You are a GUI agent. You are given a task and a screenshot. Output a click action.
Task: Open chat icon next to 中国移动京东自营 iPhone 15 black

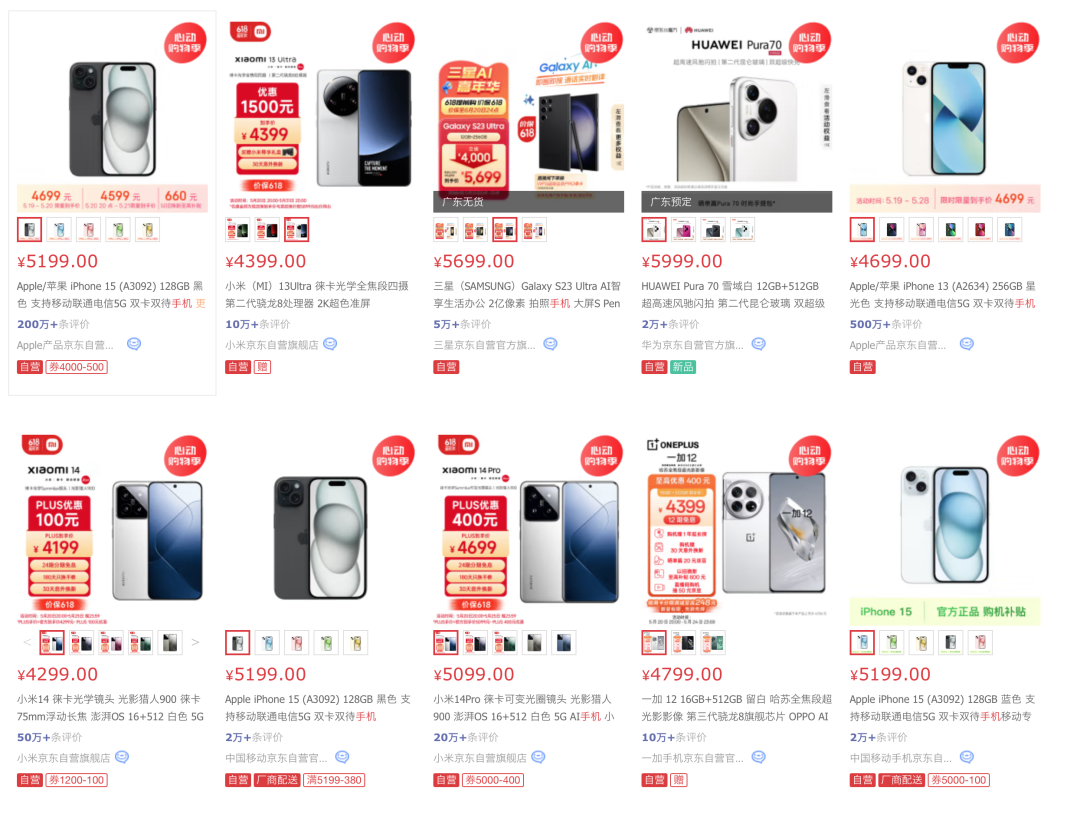342,757
